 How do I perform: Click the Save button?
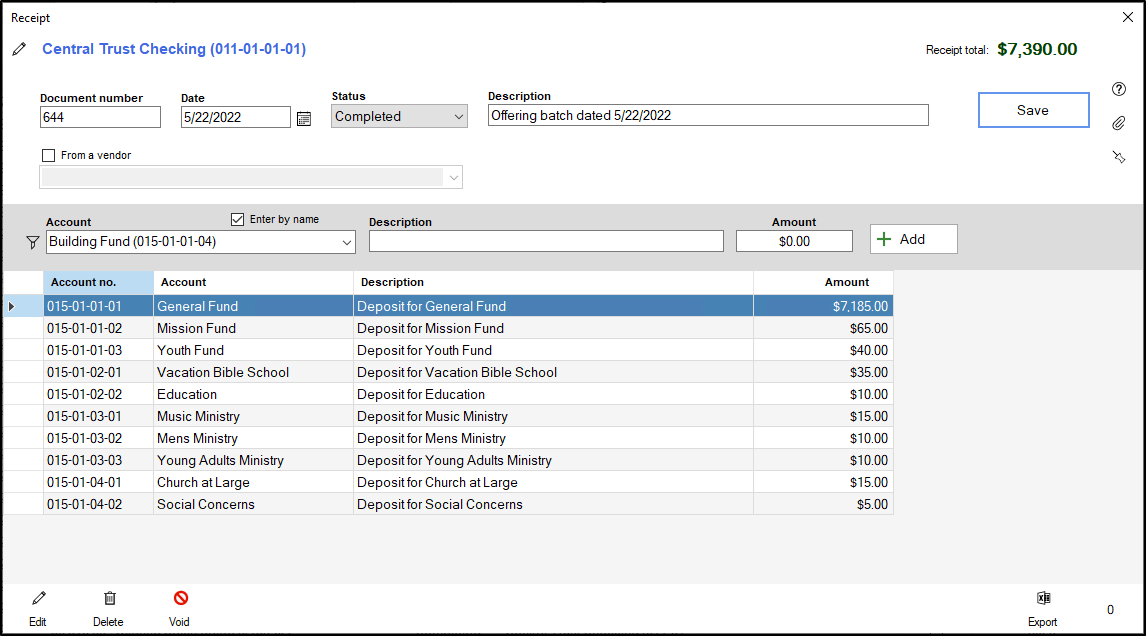point(1032,110)
